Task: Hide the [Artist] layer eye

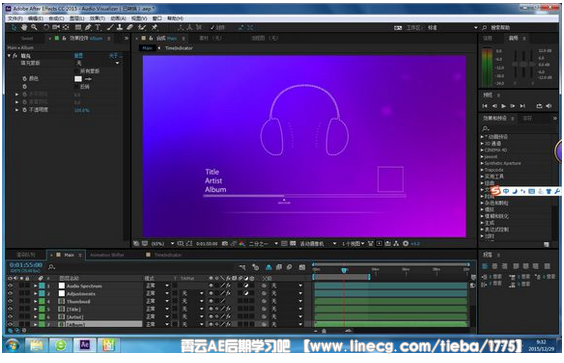Action: coord(10,317)
